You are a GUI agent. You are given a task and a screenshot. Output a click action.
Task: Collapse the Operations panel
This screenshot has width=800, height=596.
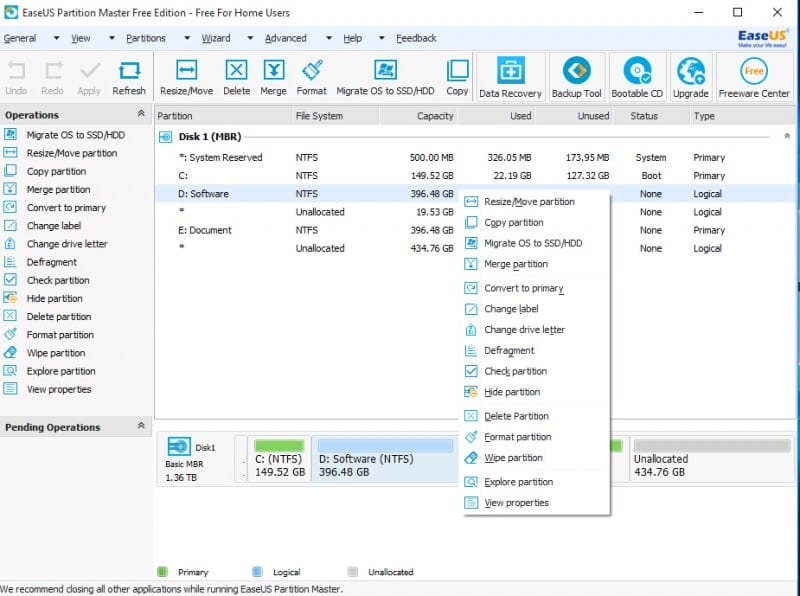(141, 114)
